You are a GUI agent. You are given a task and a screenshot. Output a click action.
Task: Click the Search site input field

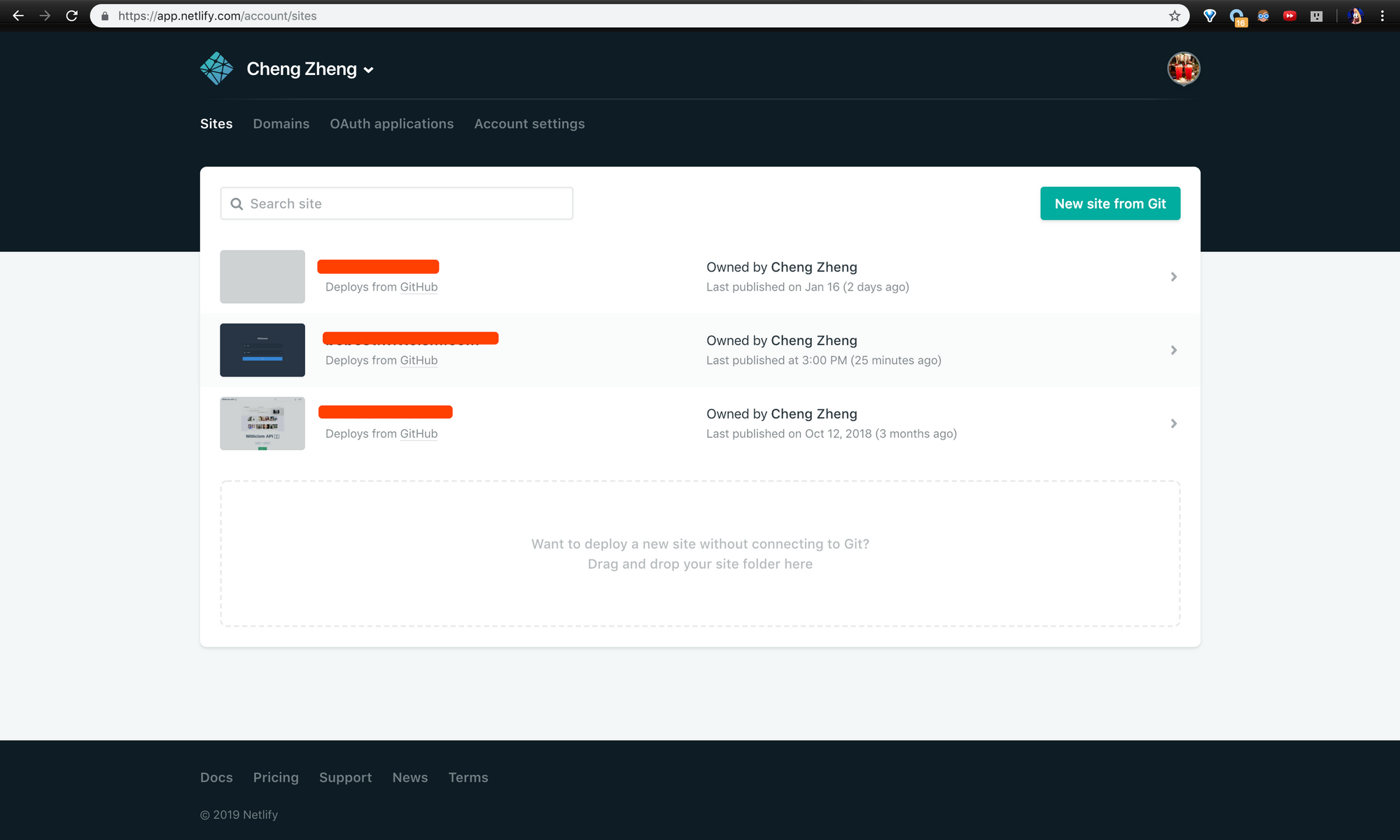pos(406,204)
